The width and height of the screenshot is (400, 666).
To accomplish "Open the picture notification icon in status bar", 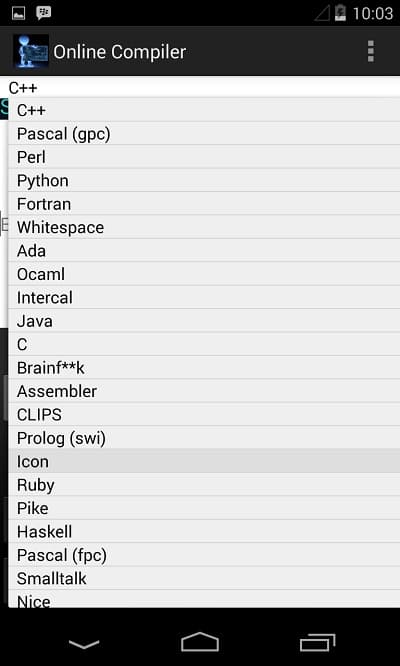I will 18,14.
